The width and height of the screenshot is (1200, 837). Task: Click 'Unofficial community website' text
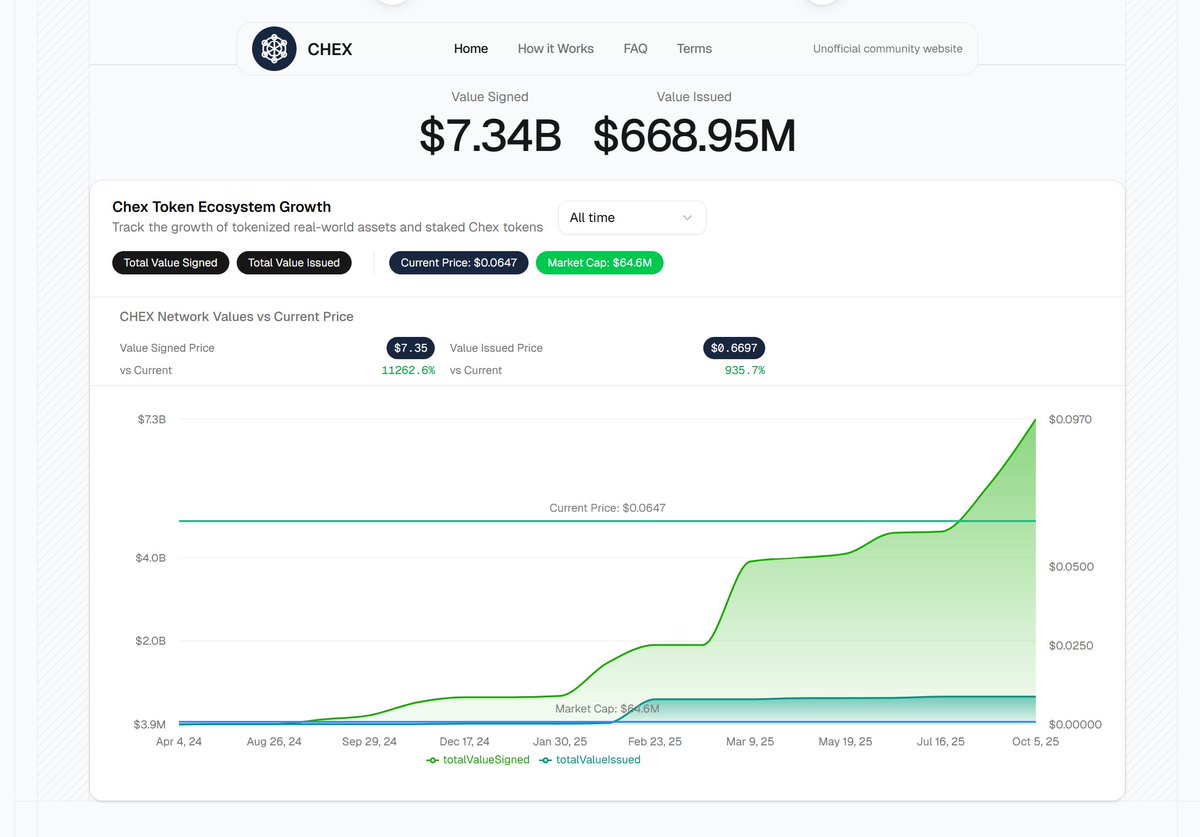coord(888,48)
